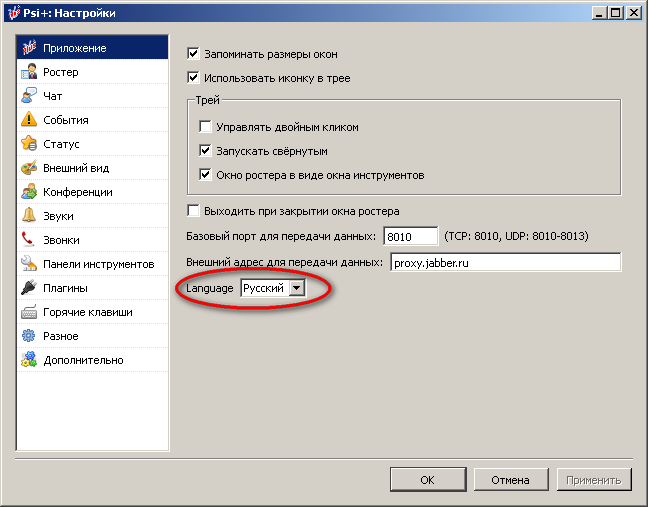
Task: Select Конференции in the settings list
Action: (x=77, y=192)
